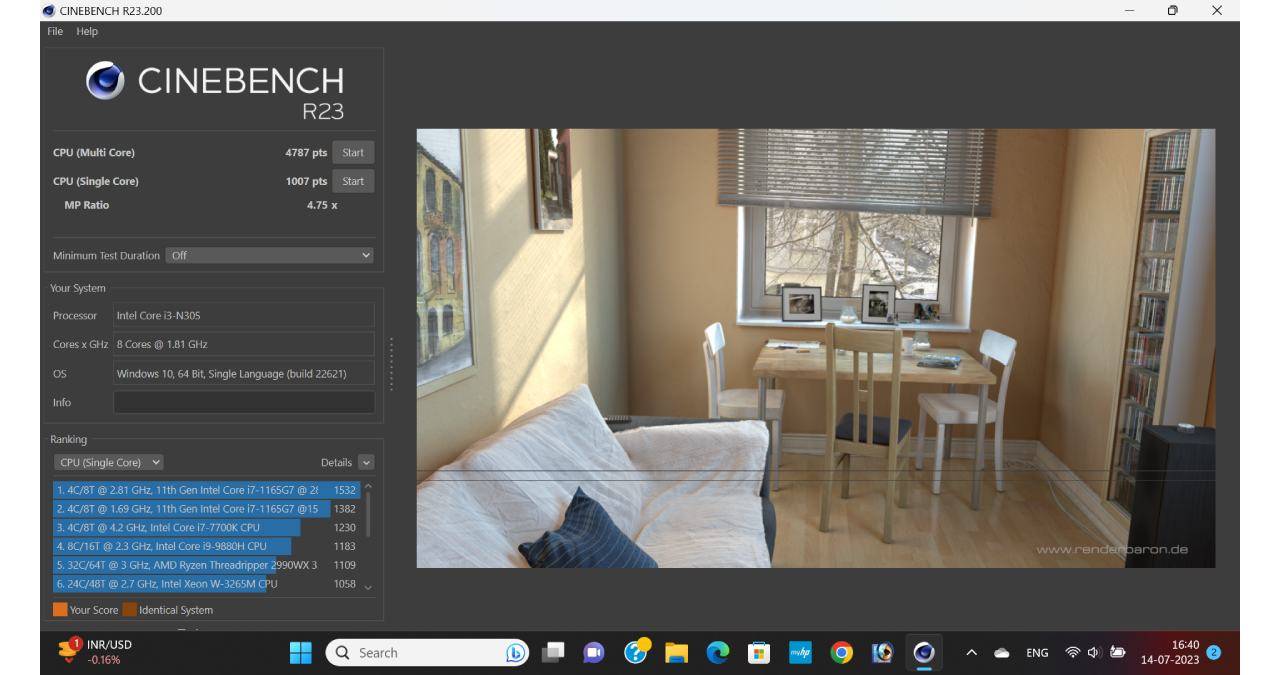The height and width of the screenshot is (675, 1280).
Task: Open the File menu
Action: 55,31
